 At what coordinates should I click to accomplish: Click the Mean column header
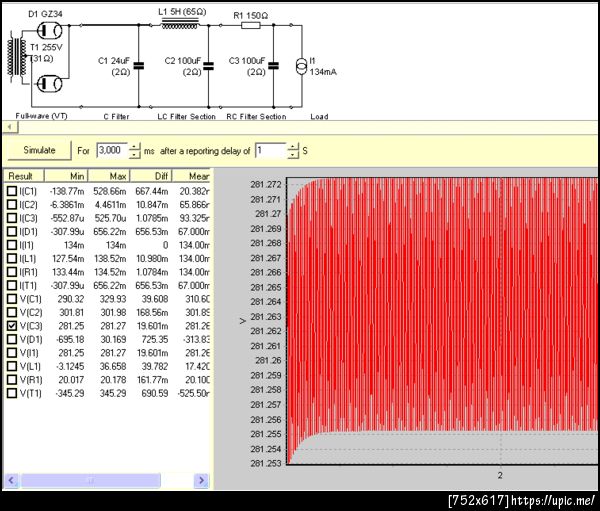tap(191, 176)
